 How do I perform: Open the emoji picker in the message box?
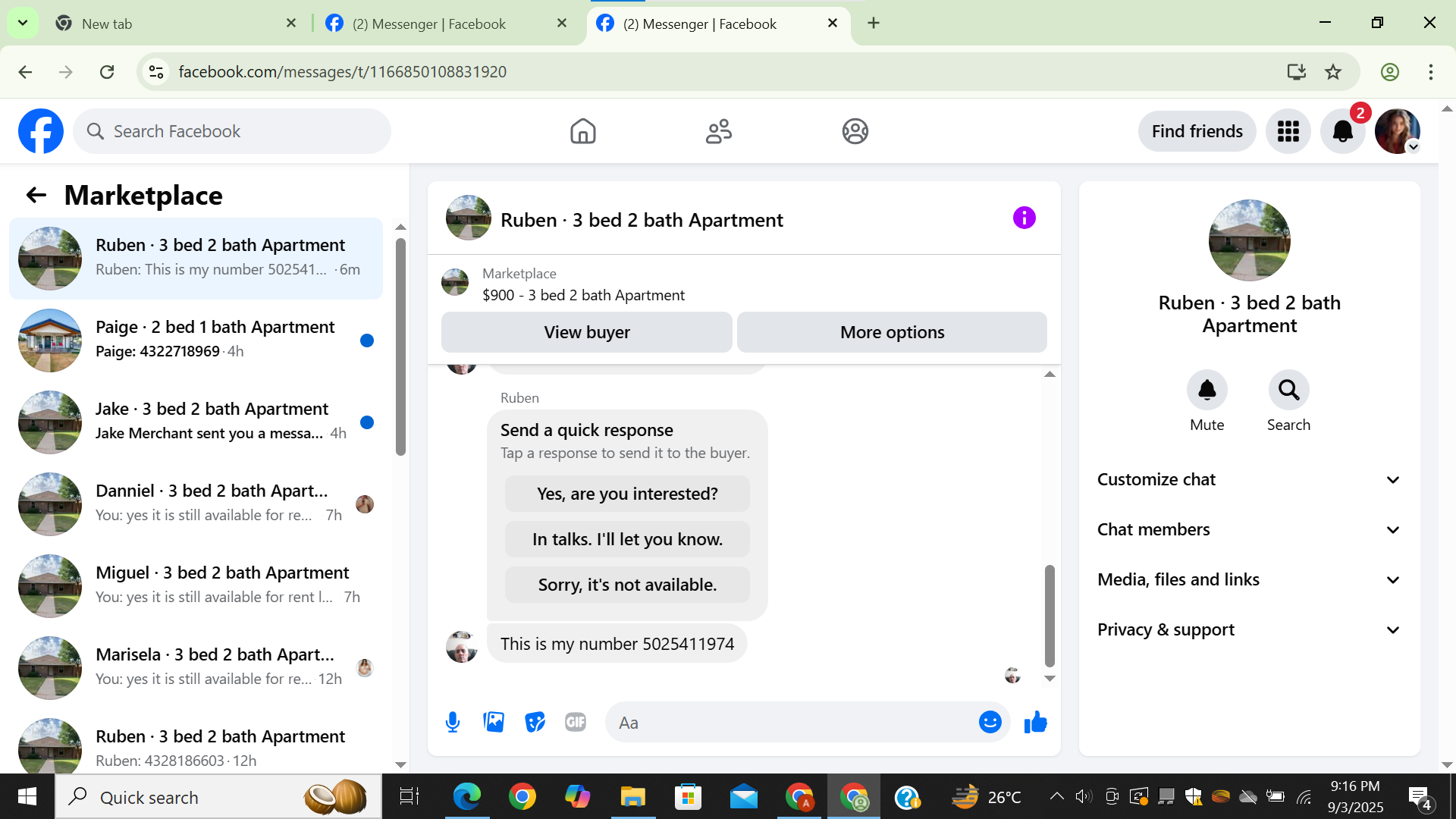click(990, 722)
